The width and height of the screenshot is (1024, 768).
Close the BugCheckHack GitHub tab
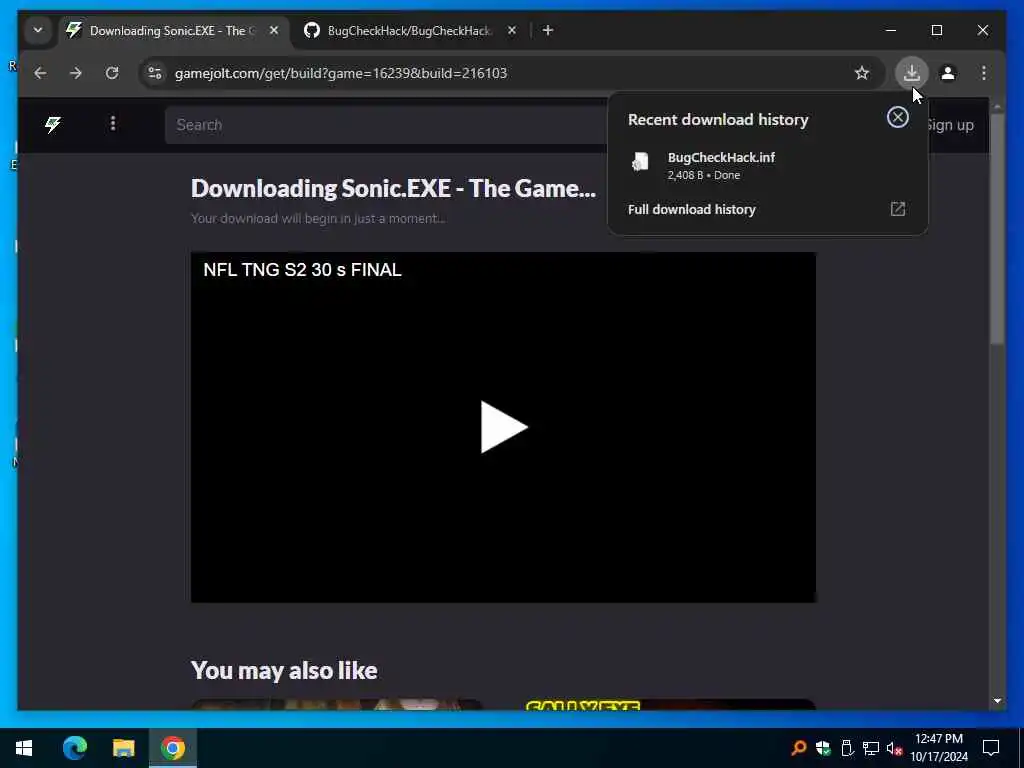click(x=512, y=31)
